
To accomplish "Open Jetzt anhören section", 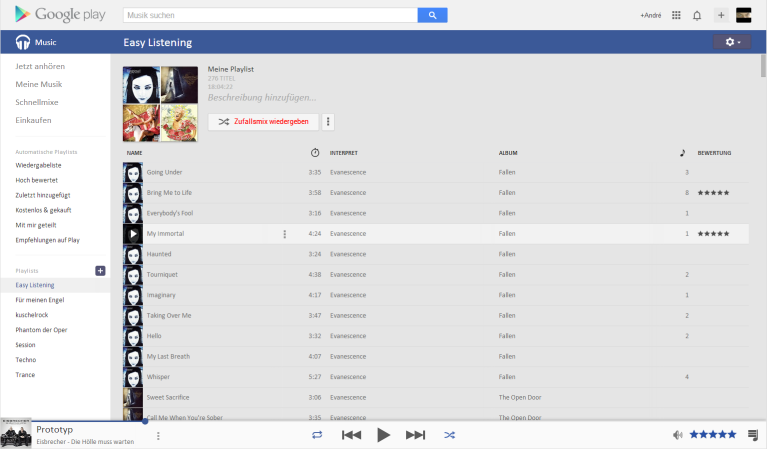I will click(40, 66).
